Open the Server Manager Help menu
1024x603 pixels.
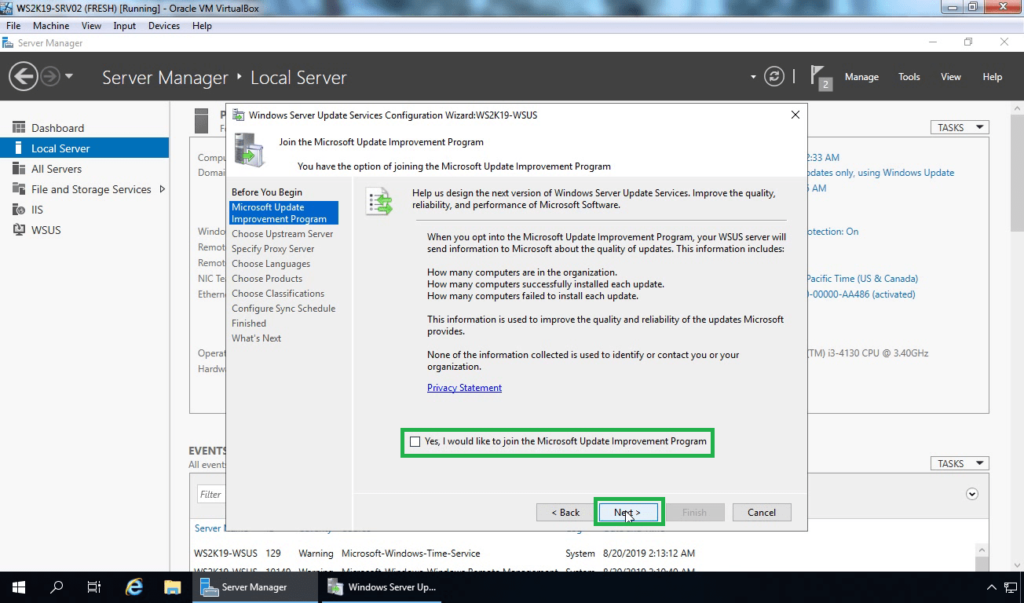point(992,76)
